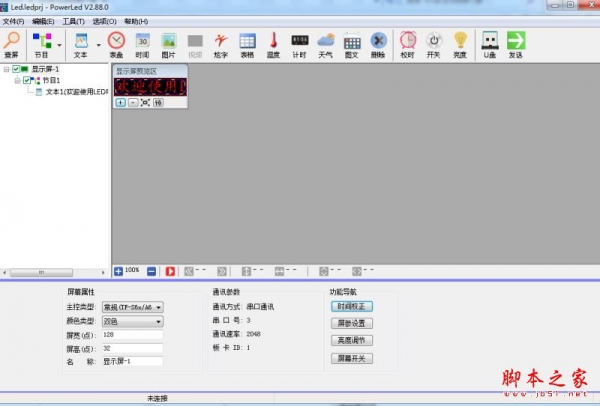Click the horizontal scrollbar under the tree panel
The width and height of the screenshot is (600, 406).
55,271
